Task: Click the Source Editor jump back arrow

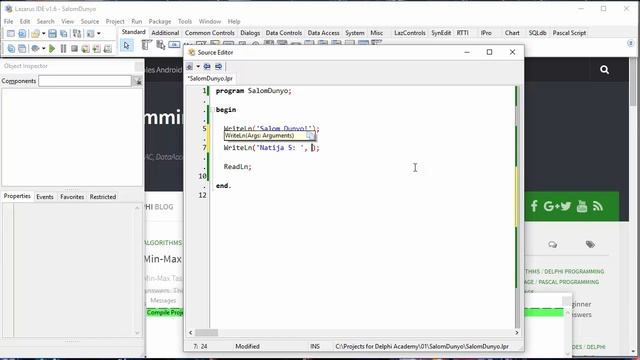Action: 207,66
